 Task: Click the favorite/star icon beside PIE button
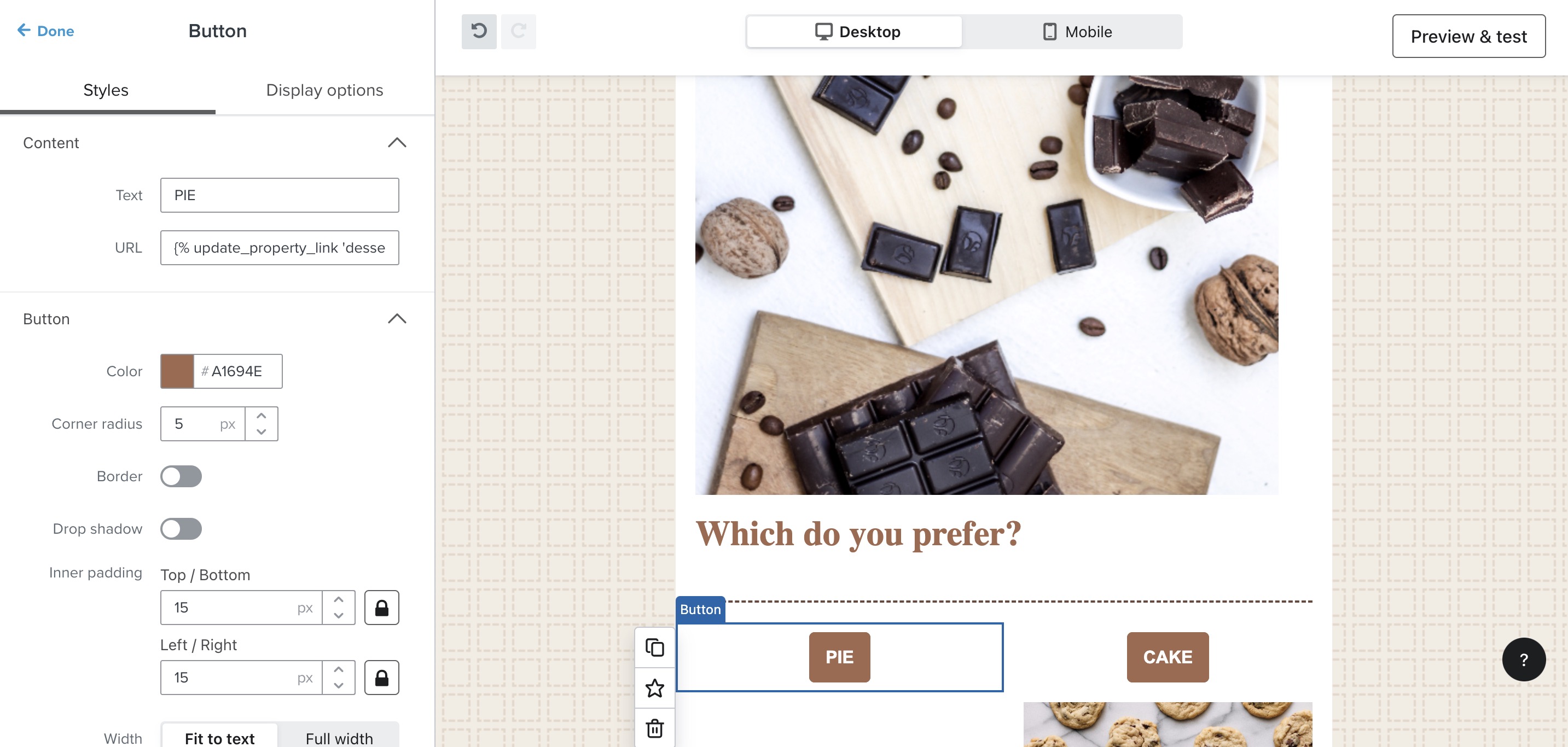click(x=655, y=687)
